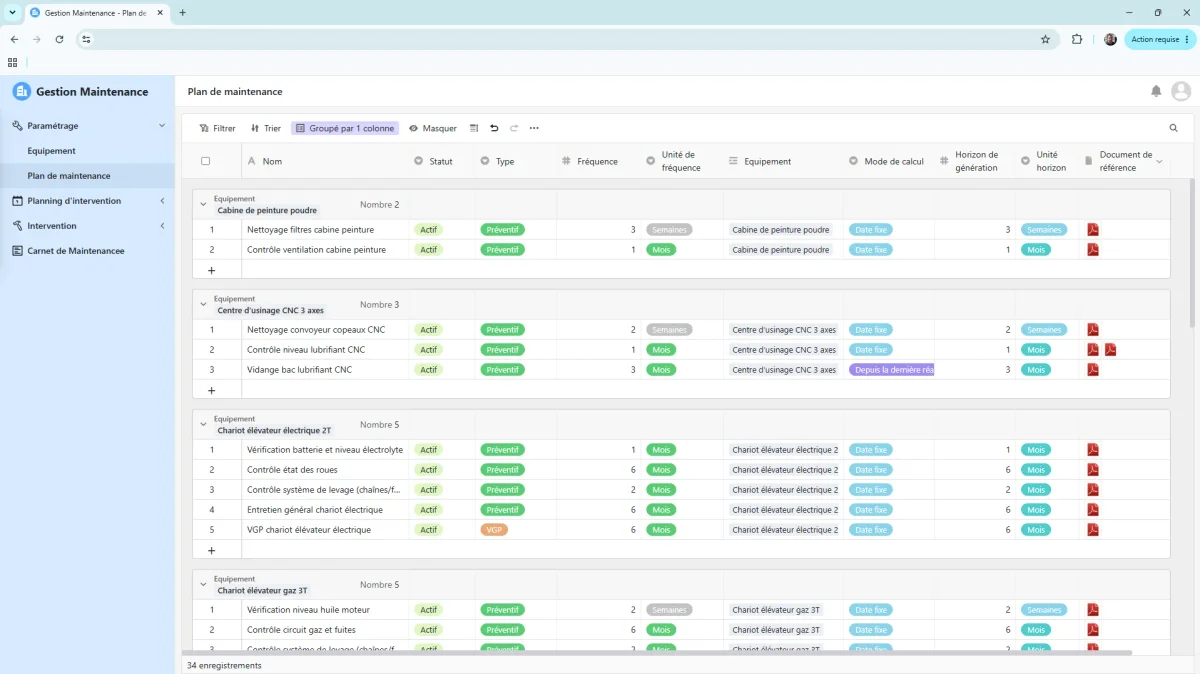
Task: Expand the Intervention sidebar menu
Action: pyautogui.click(x=162, y=226)
